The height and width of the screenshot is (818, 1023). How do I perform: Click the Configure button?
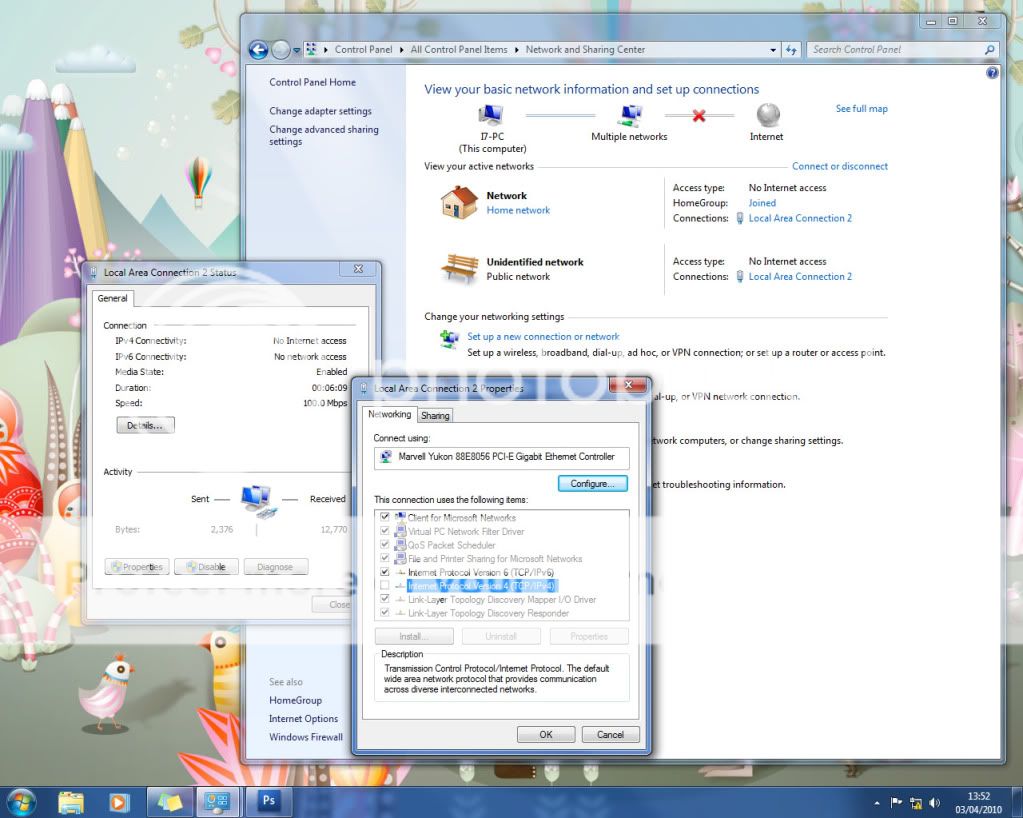(x=592, y=483)
